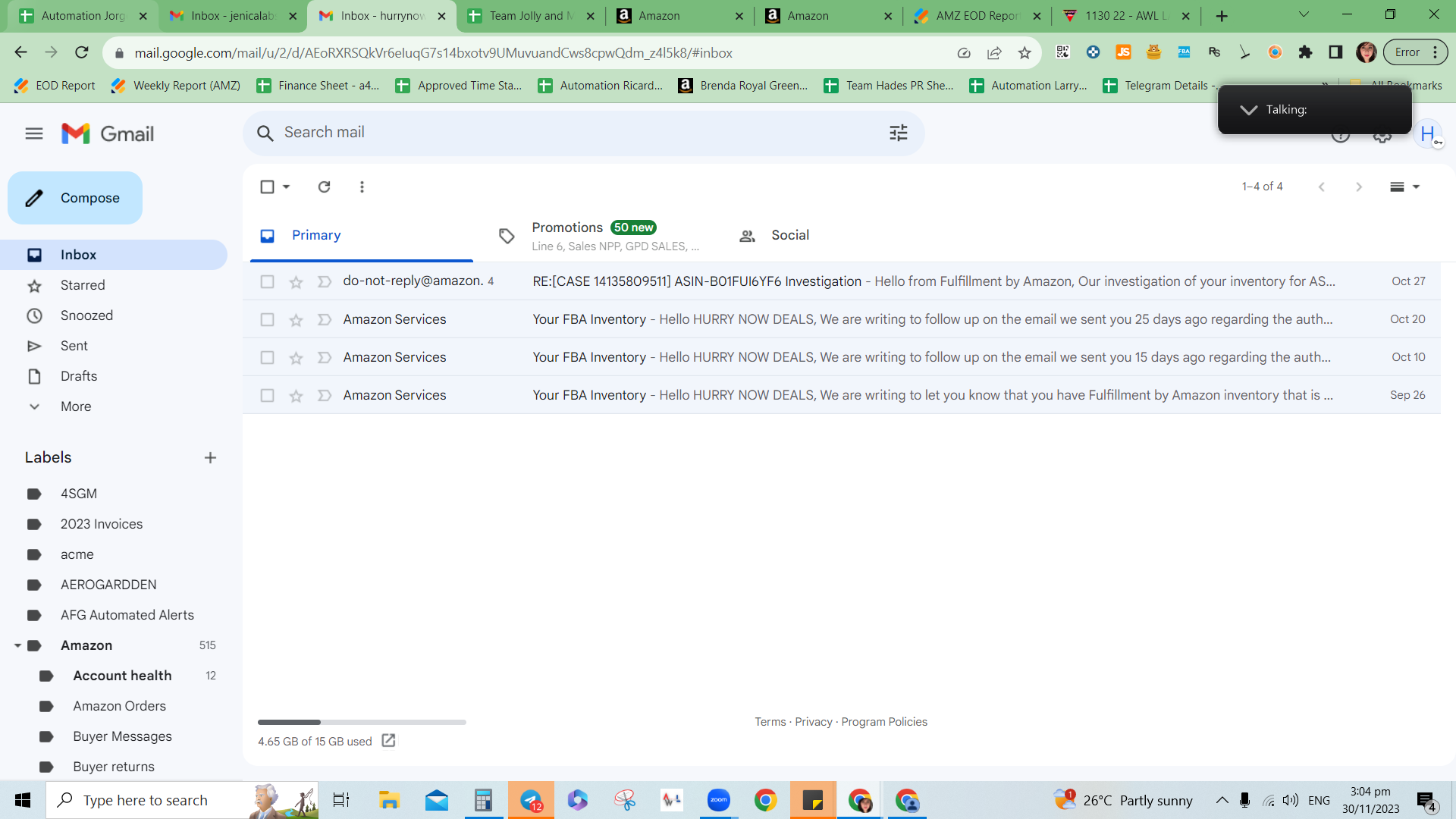The height and width of the screenshot is (819, 1456).
Task: Compose a new email
Action: 75,198
